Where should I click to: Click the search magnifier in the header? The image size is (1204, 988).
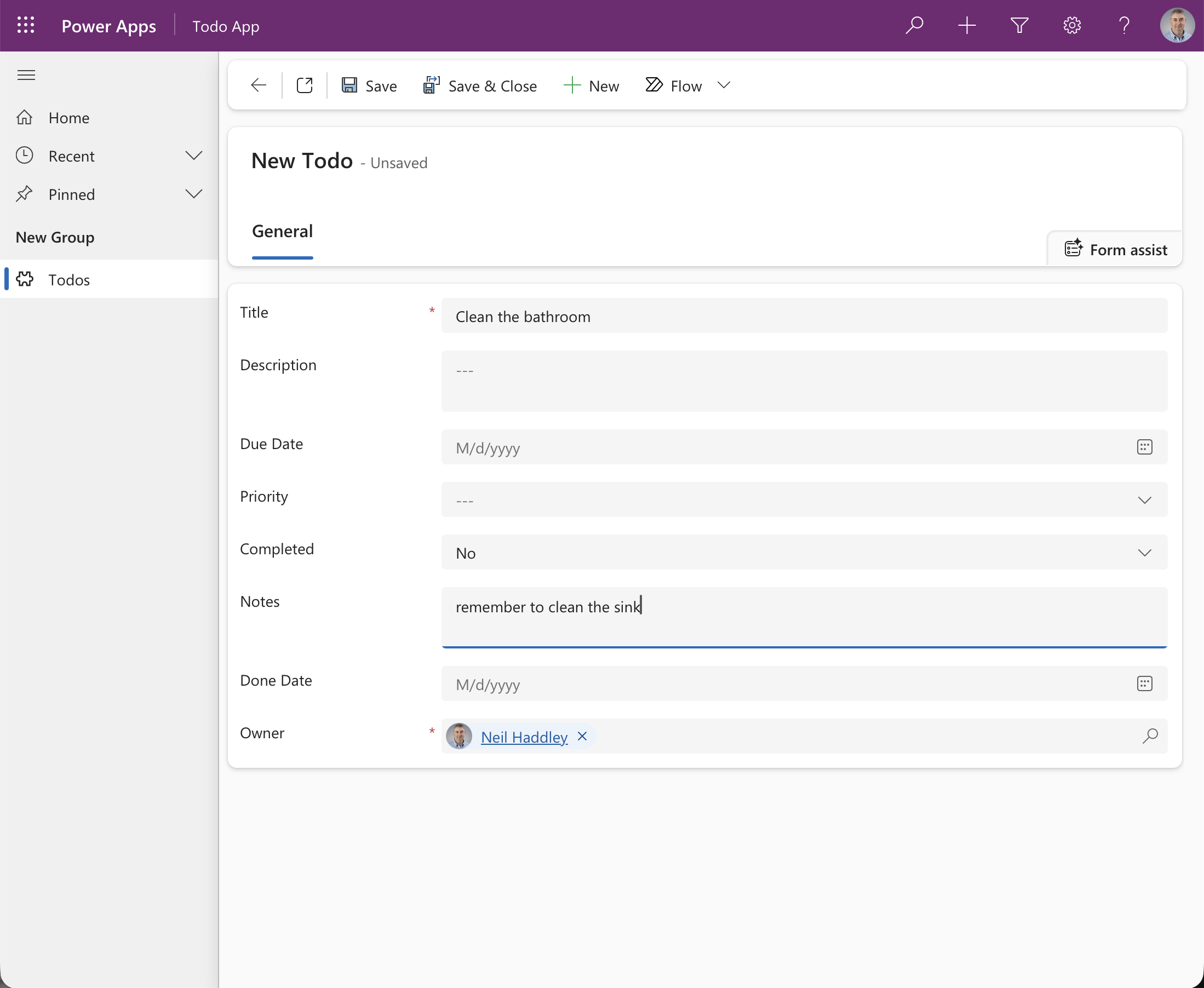(x=914, y=26)
